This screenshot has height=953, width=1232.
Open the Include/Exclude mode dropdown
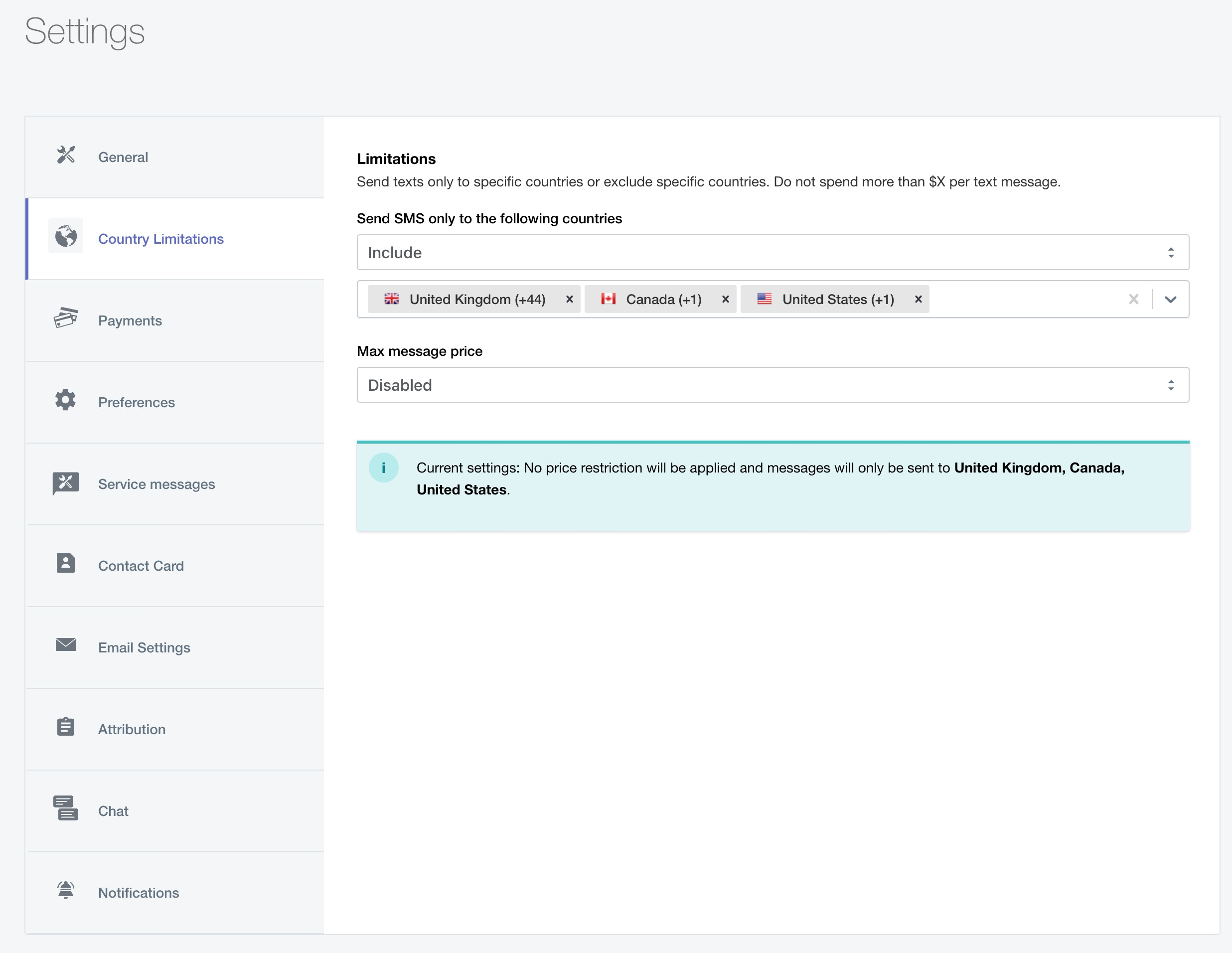772,253
